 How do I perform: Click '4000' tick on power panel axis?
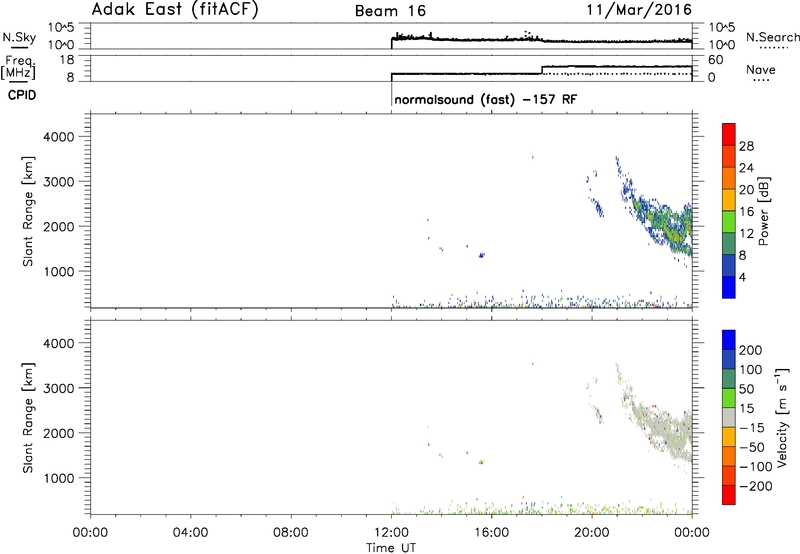59,137
